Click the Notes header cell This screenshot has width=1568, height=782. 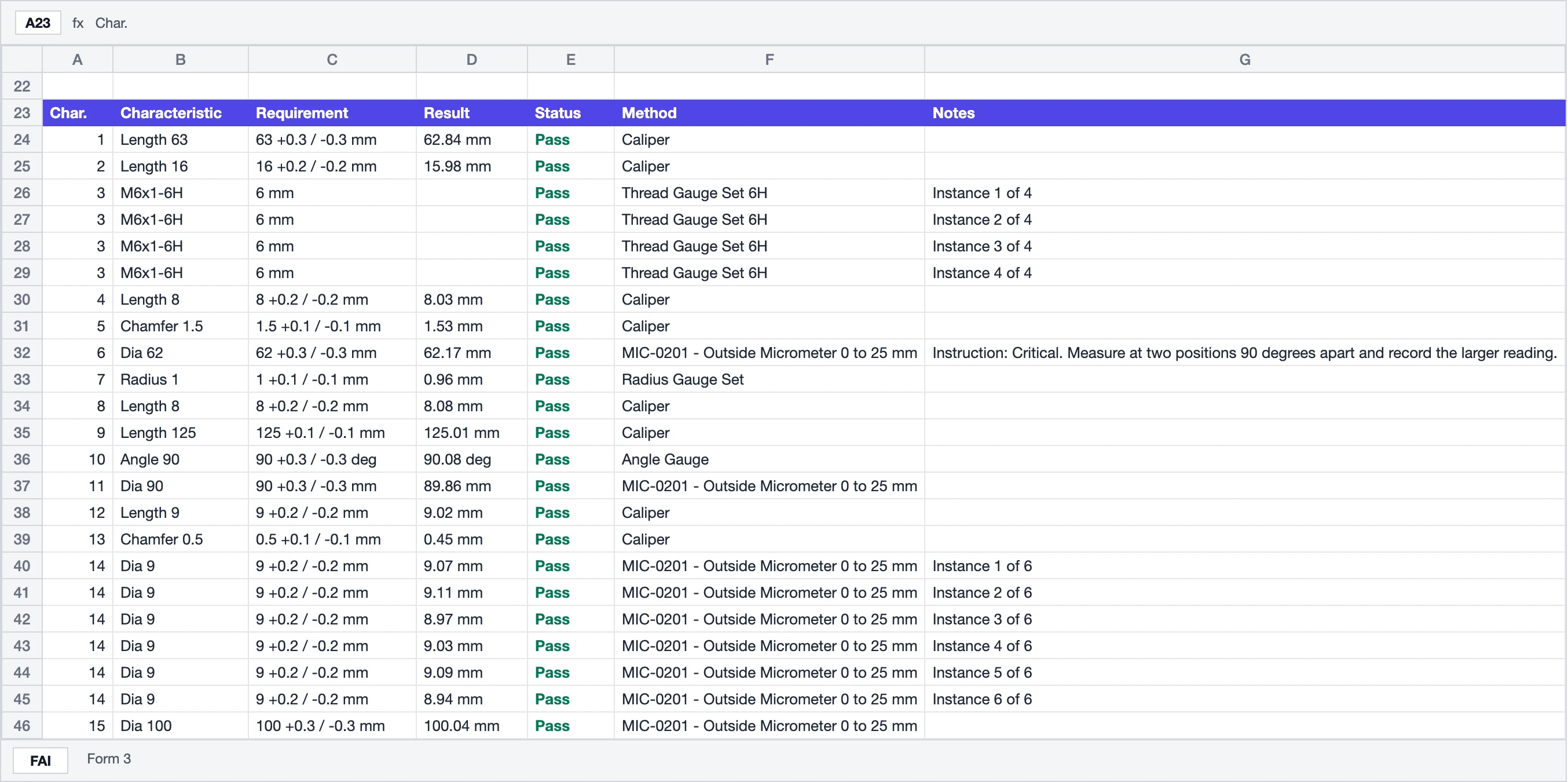(1245, 113)
